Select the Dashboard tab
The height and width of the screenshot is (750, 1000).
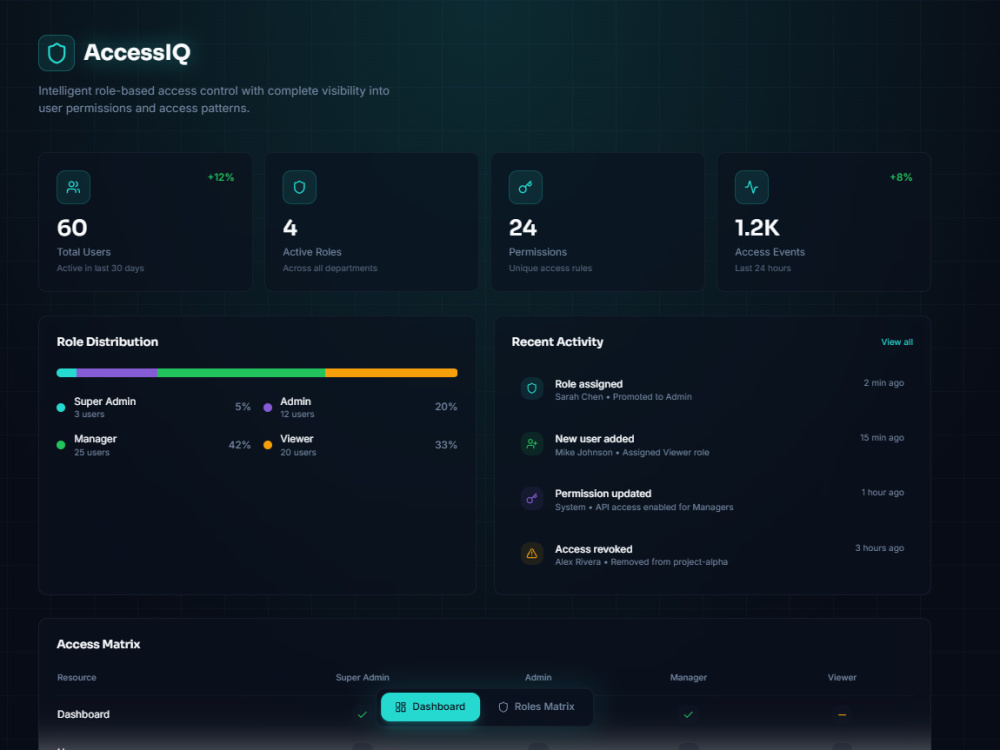430,707
